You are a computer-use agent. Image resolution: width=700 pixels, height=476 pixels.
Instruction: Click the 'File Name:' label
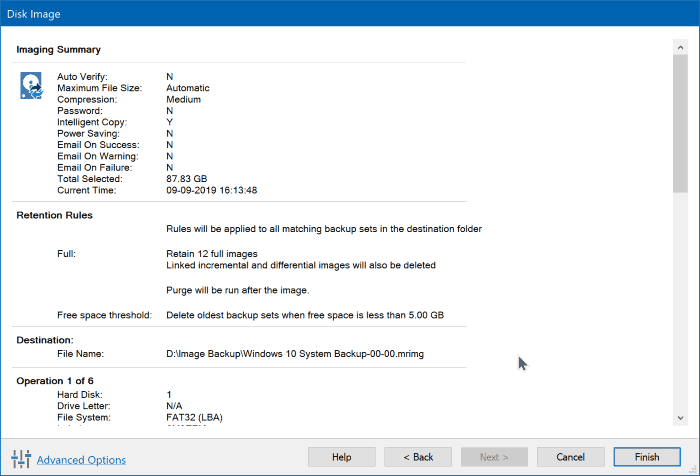tap(80, 354)
